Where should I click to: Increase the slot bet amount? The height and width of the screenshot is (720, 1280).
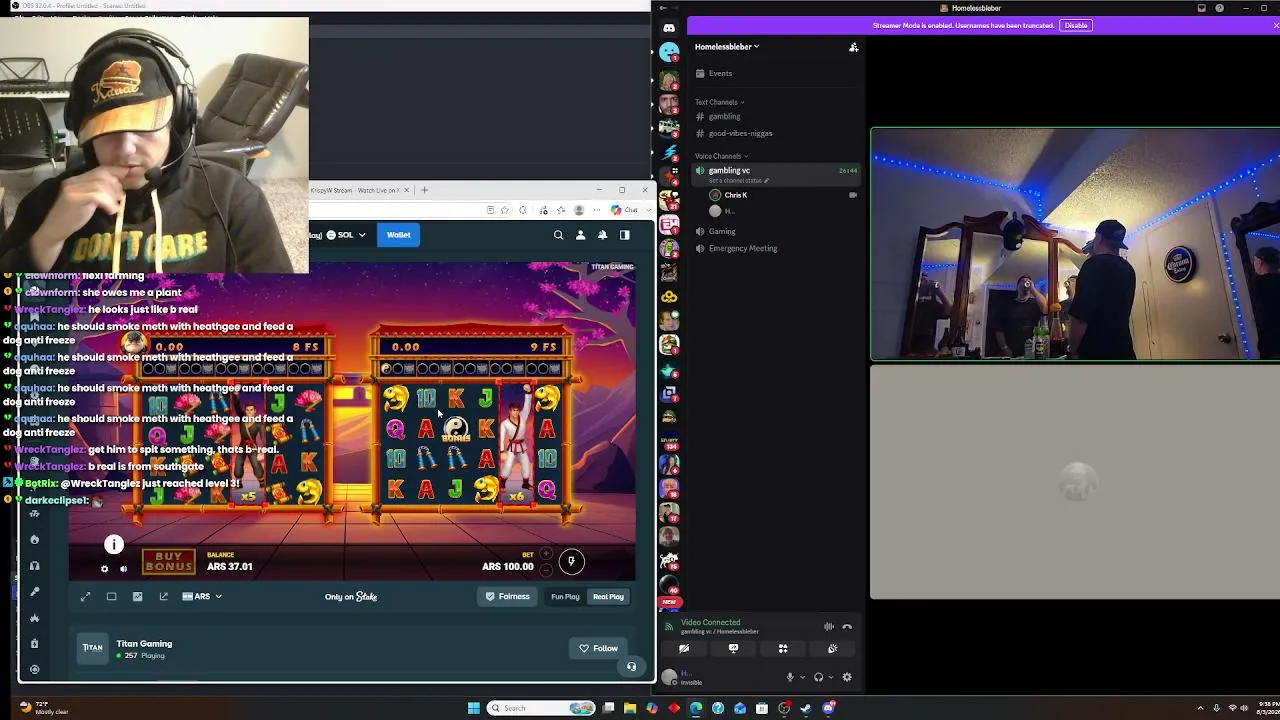click(x=546, y=554)
